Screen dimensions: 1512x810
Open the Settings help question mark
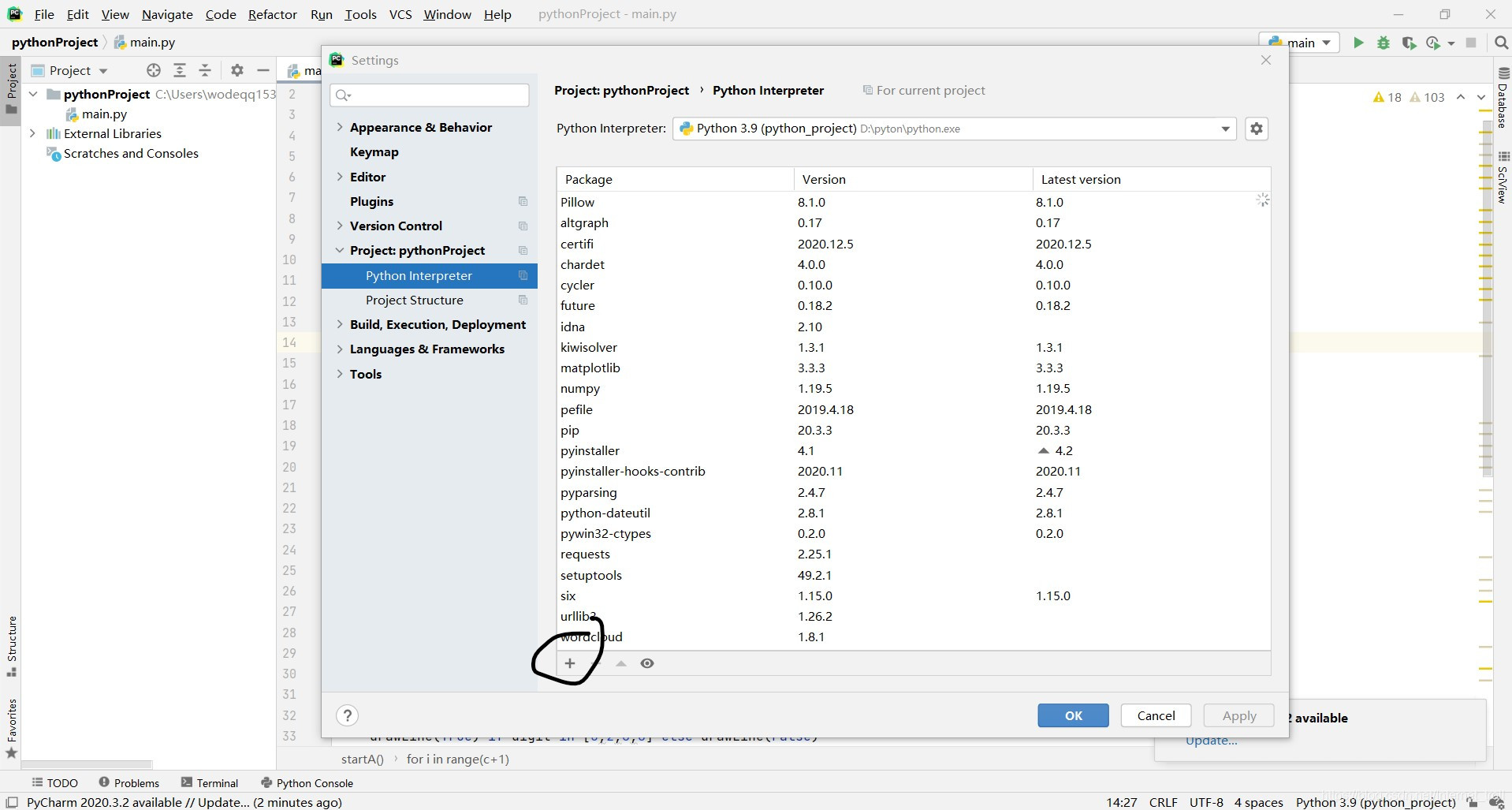click(347, 715)
